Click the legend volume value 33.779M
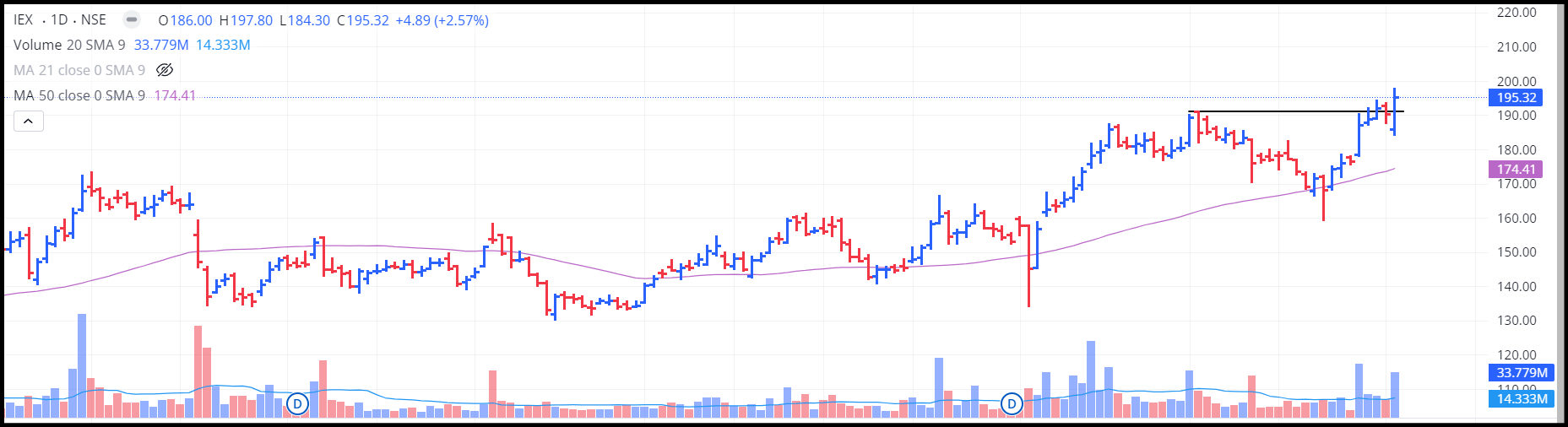 [x=161, y=45]
